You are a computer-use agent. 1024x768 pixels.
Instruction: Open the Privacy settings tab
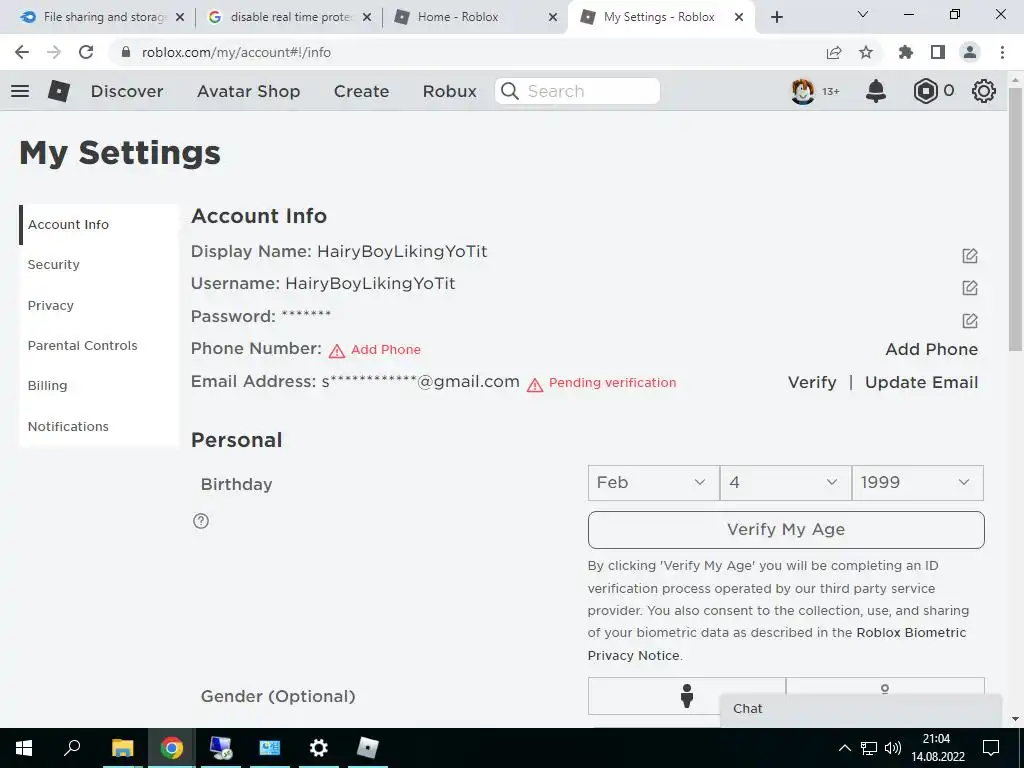click(99, 305)
